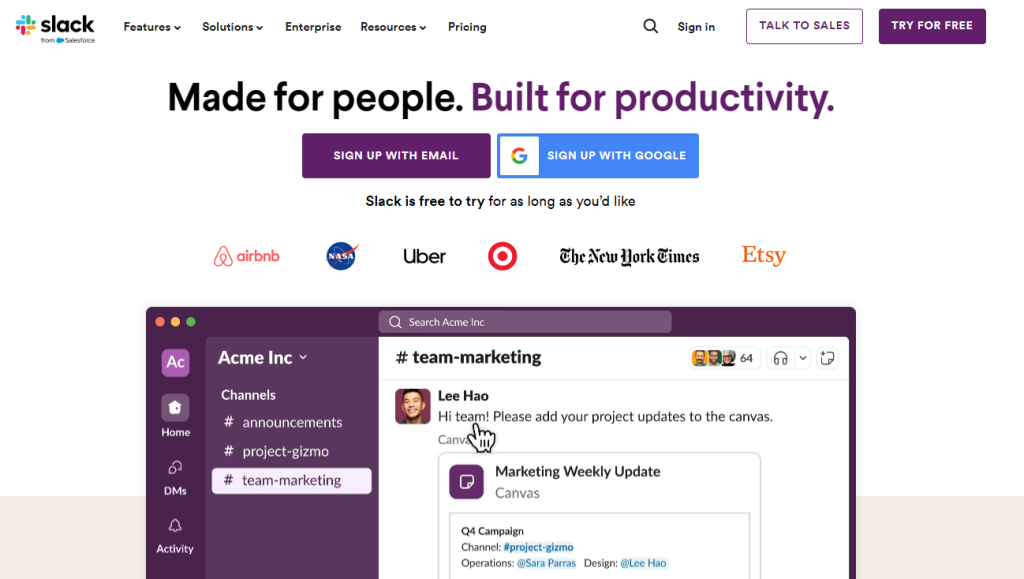Image resolution: width=1024 pixels, height=579 pixels.
Task: Click Lee Hao's profile avatar
Action: (x=412, y=406)
